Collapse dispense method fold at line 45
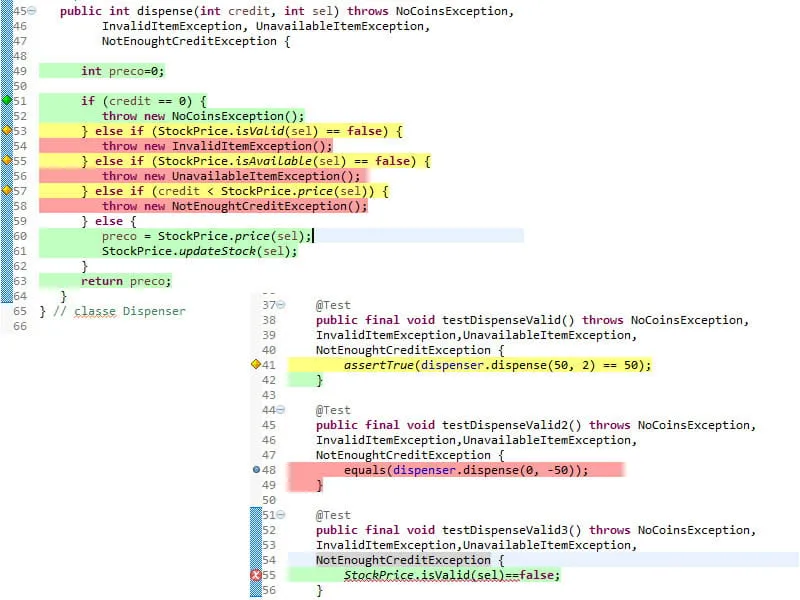Screen dimensions: 800x600 [x=32, y=11]
